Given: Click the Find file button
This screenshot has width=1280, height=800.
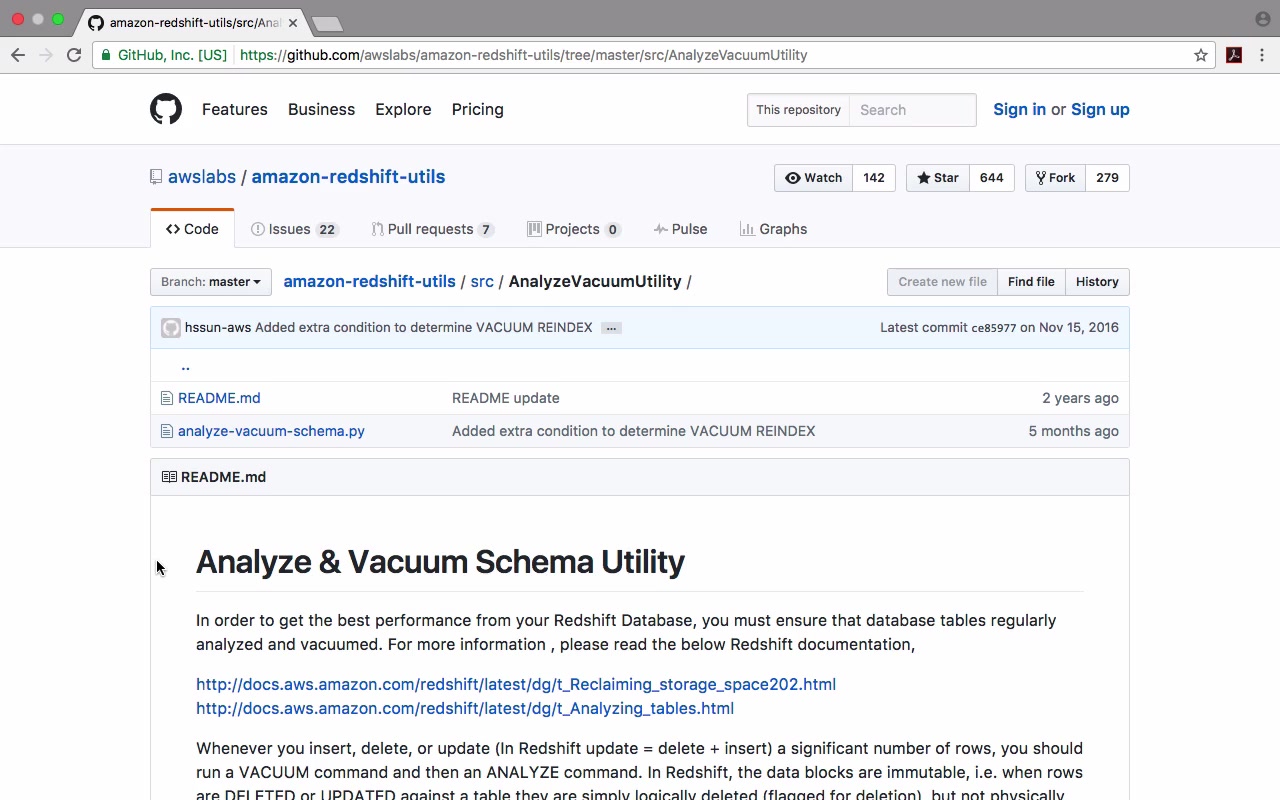Looking at the screenshot, I should [1031, 282].
